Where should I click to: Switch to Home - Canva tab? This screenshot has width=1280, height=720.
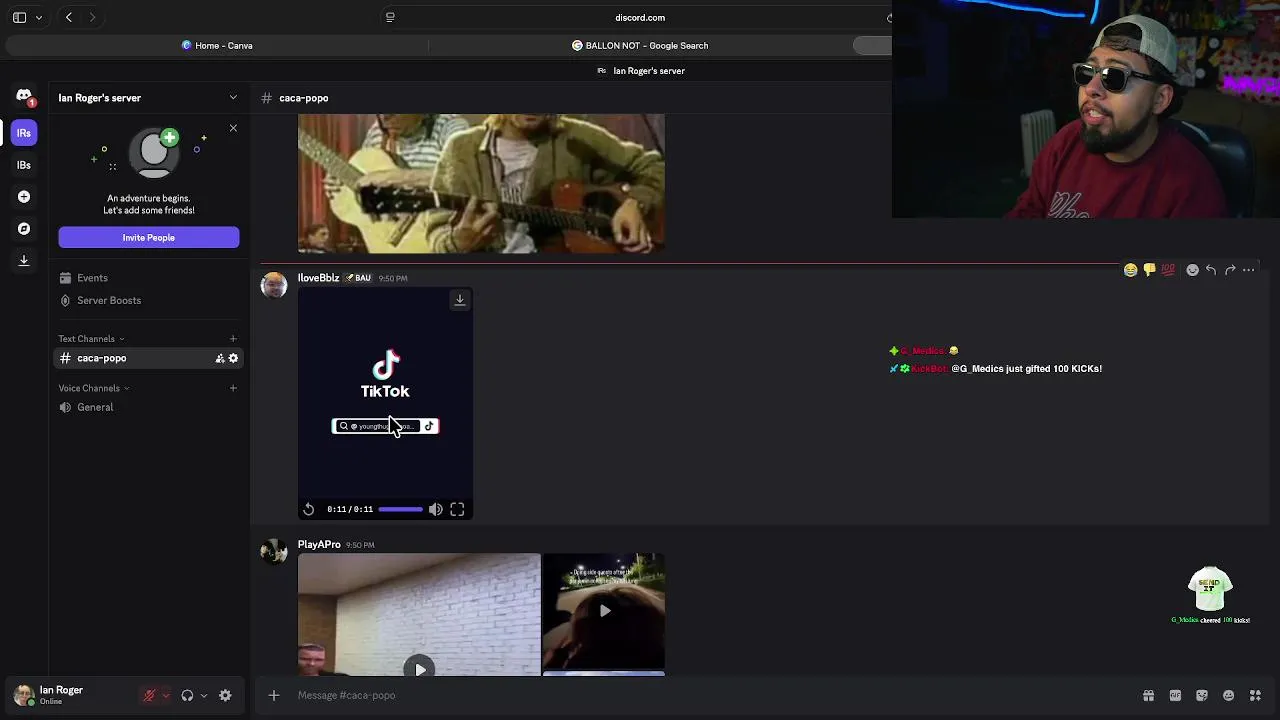(x=217, y=45)
